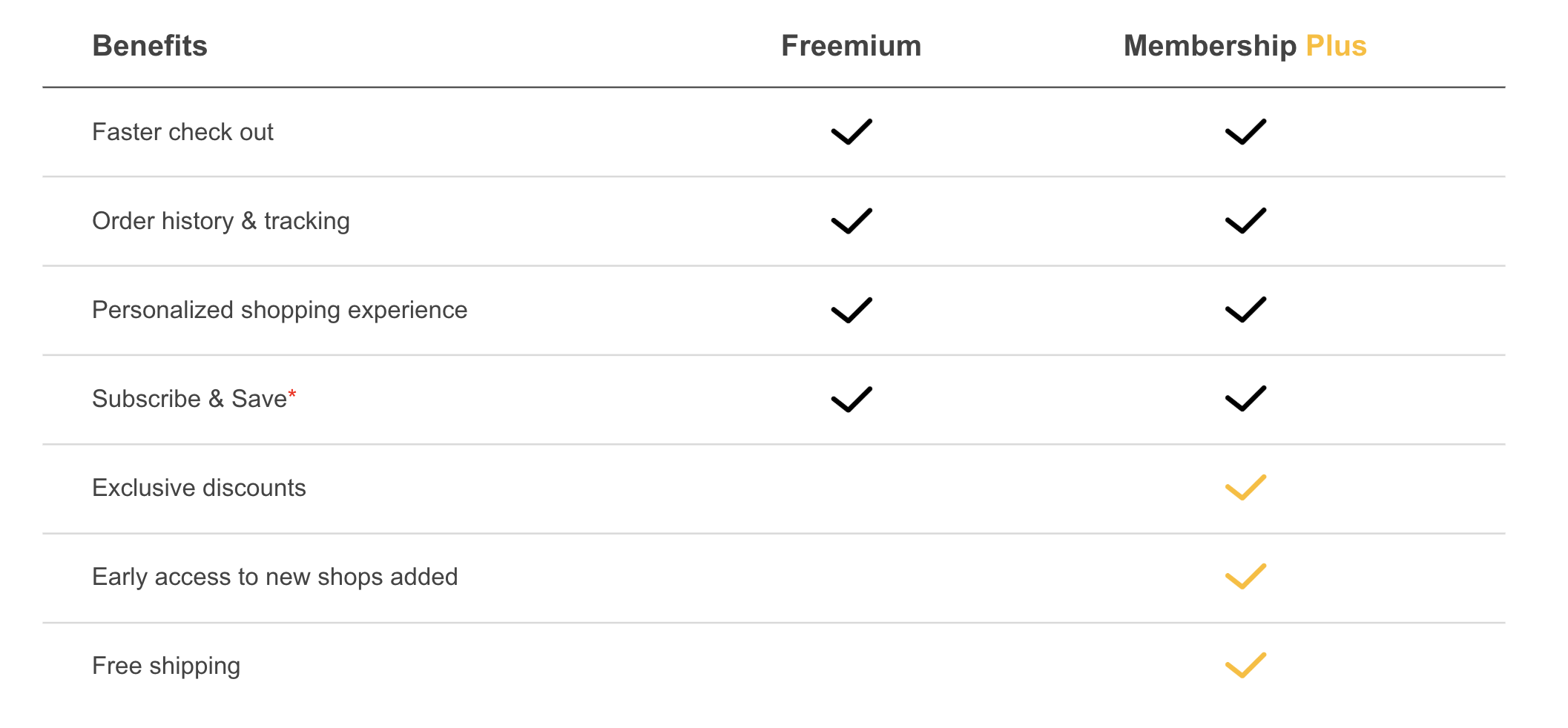
Task: Click Freemium checkmark for Personalized shopping experience
Action: tap(851, 310)
